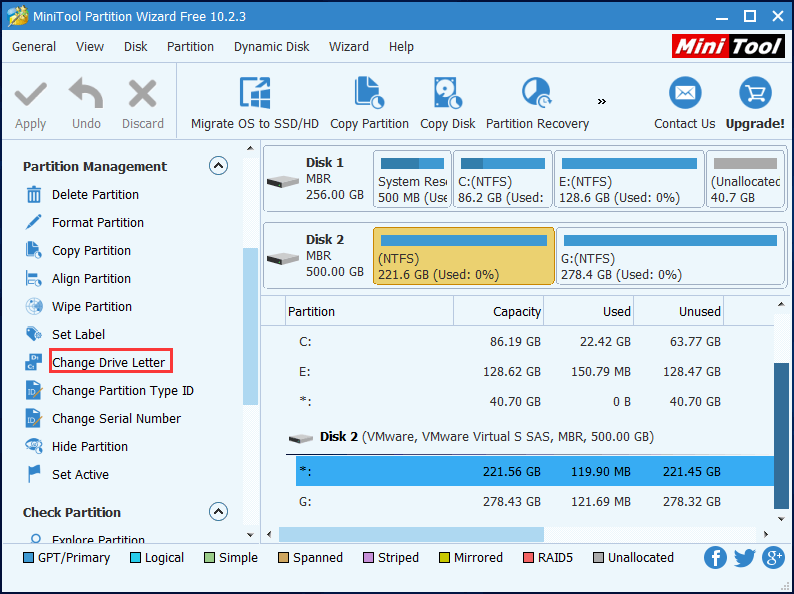Select the E:(NTFS) partition block

629,179
